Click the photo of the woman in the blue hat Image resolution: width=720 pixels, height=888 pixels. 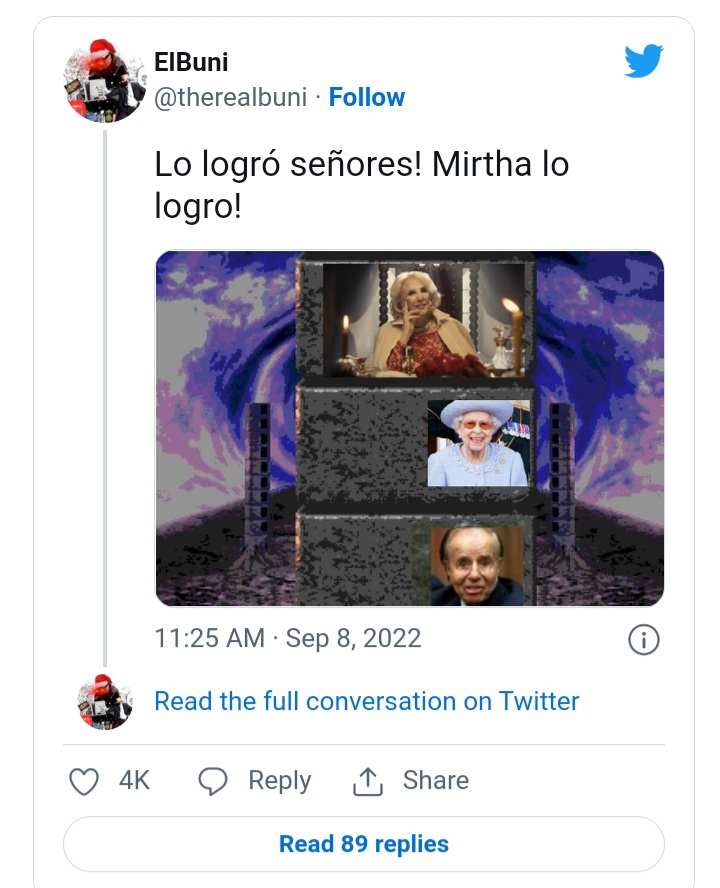coord(477,443)
